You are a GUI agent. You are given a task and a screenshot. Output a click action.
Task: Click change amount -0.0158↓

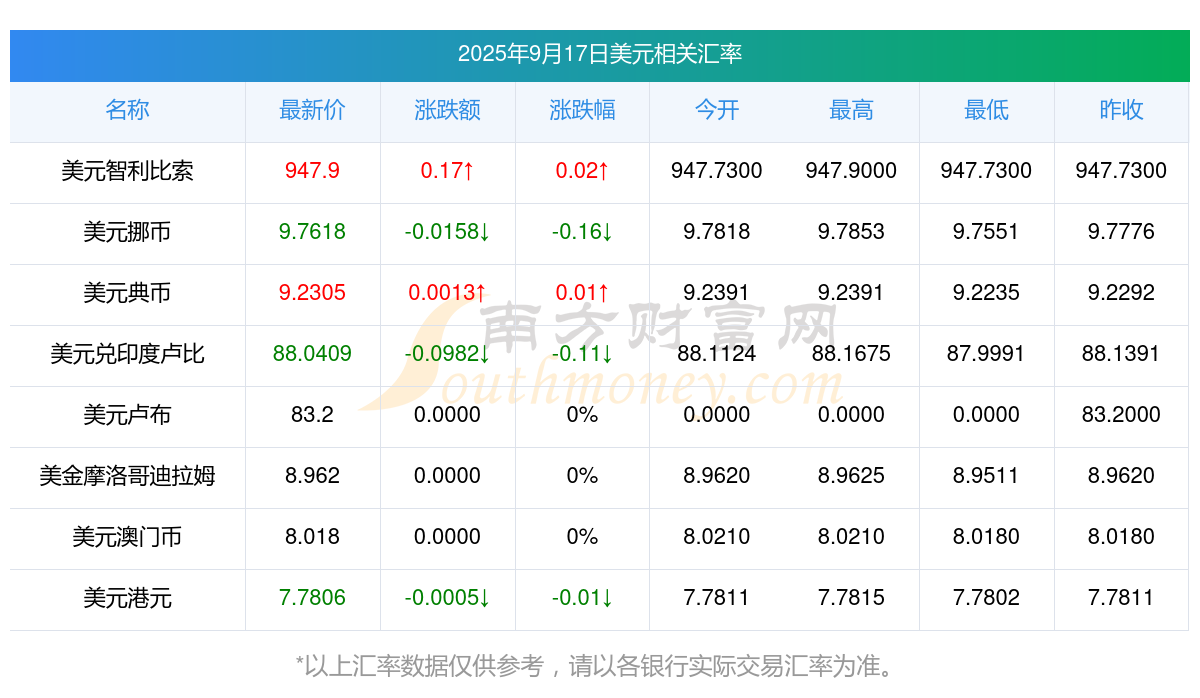[x=447, y=232]
